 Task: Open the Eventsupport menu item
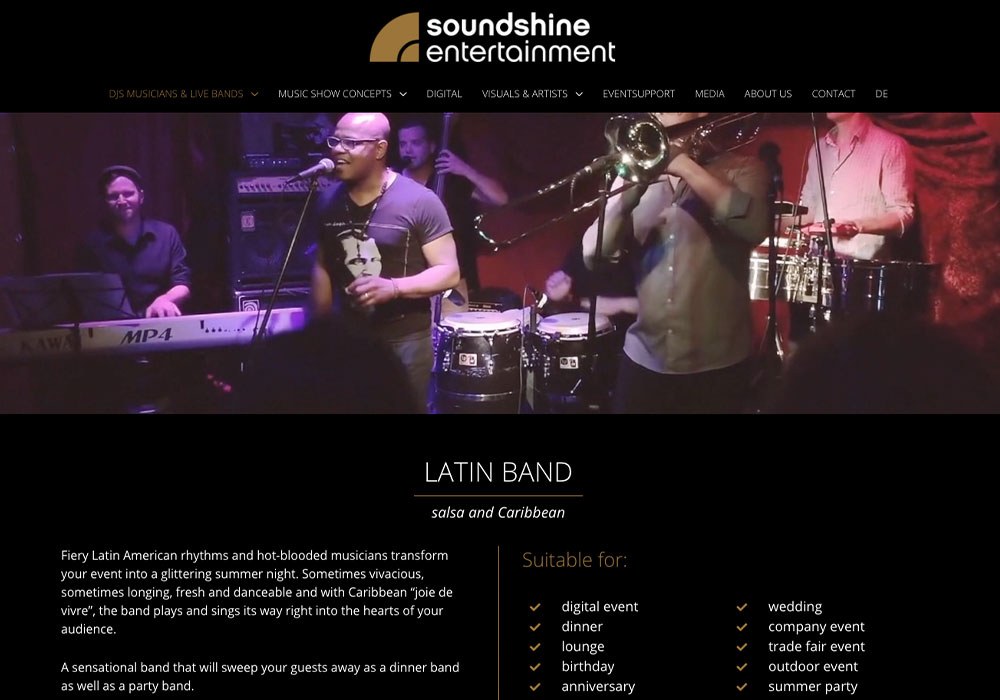(x=638, y=94)
